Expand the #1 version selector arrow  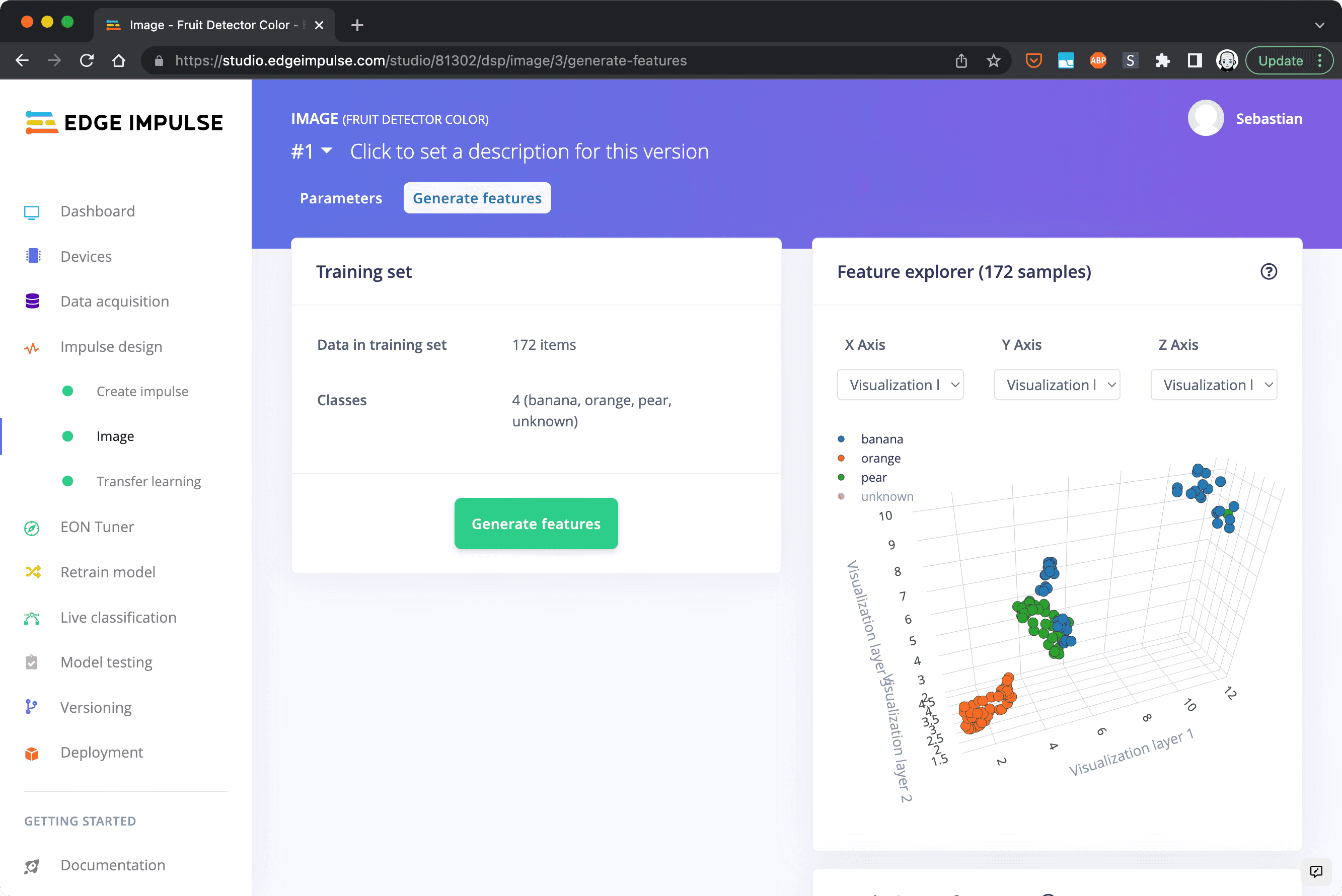point(326,151)
